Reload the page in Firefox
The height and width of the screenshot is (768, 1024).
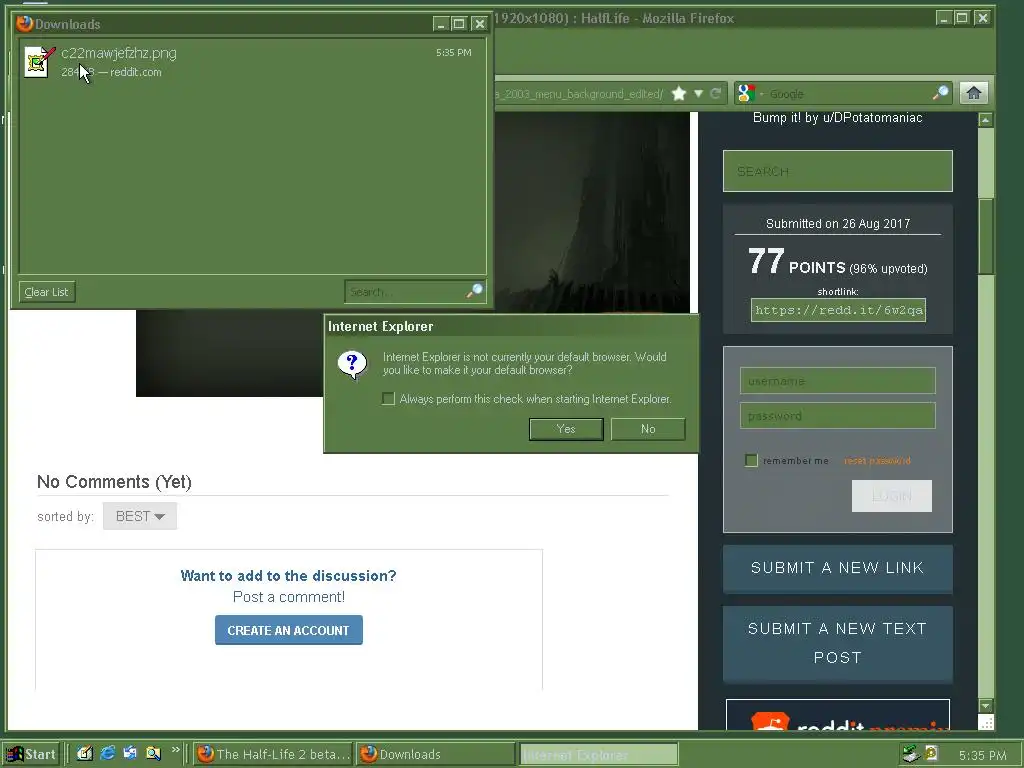point(716,93)
